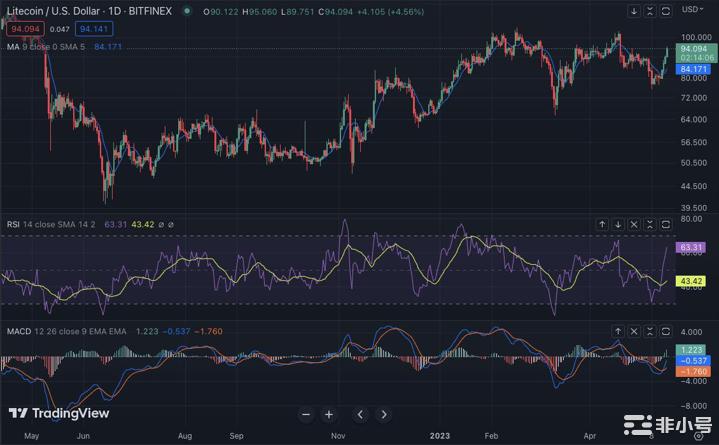Collapse the MACD indicator pane
Viewport: 719px width, 445px height.
tap(650, 329)
